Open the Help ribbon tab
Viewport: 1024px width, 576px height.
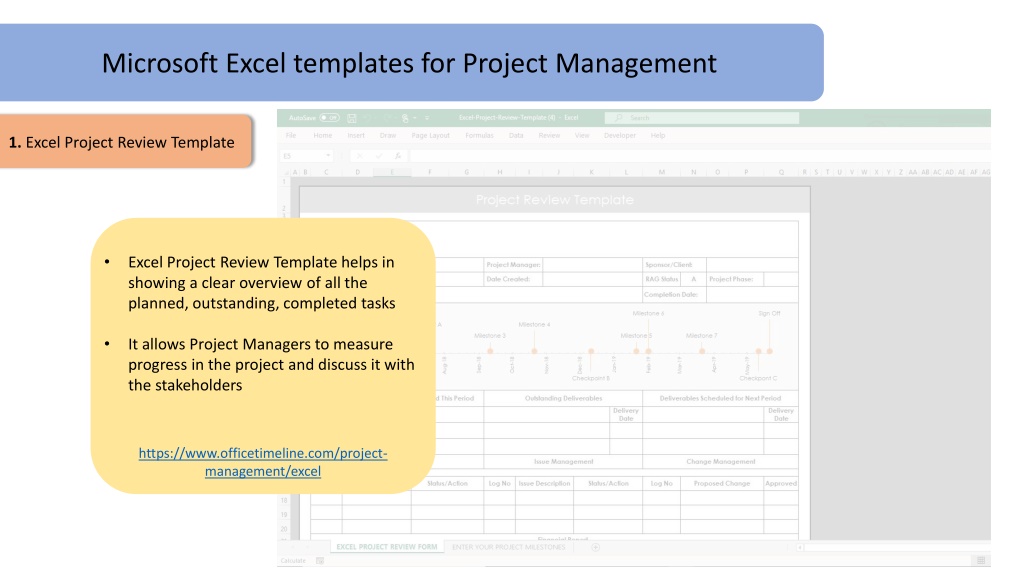pyautogui.click(x=658, y=136)
